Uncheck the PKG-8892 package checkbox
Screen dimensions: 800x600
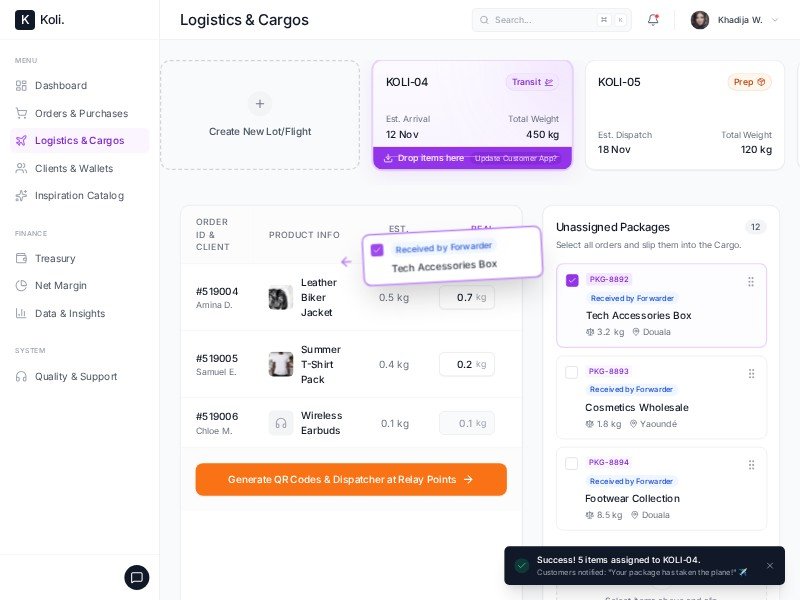point(573,281)
